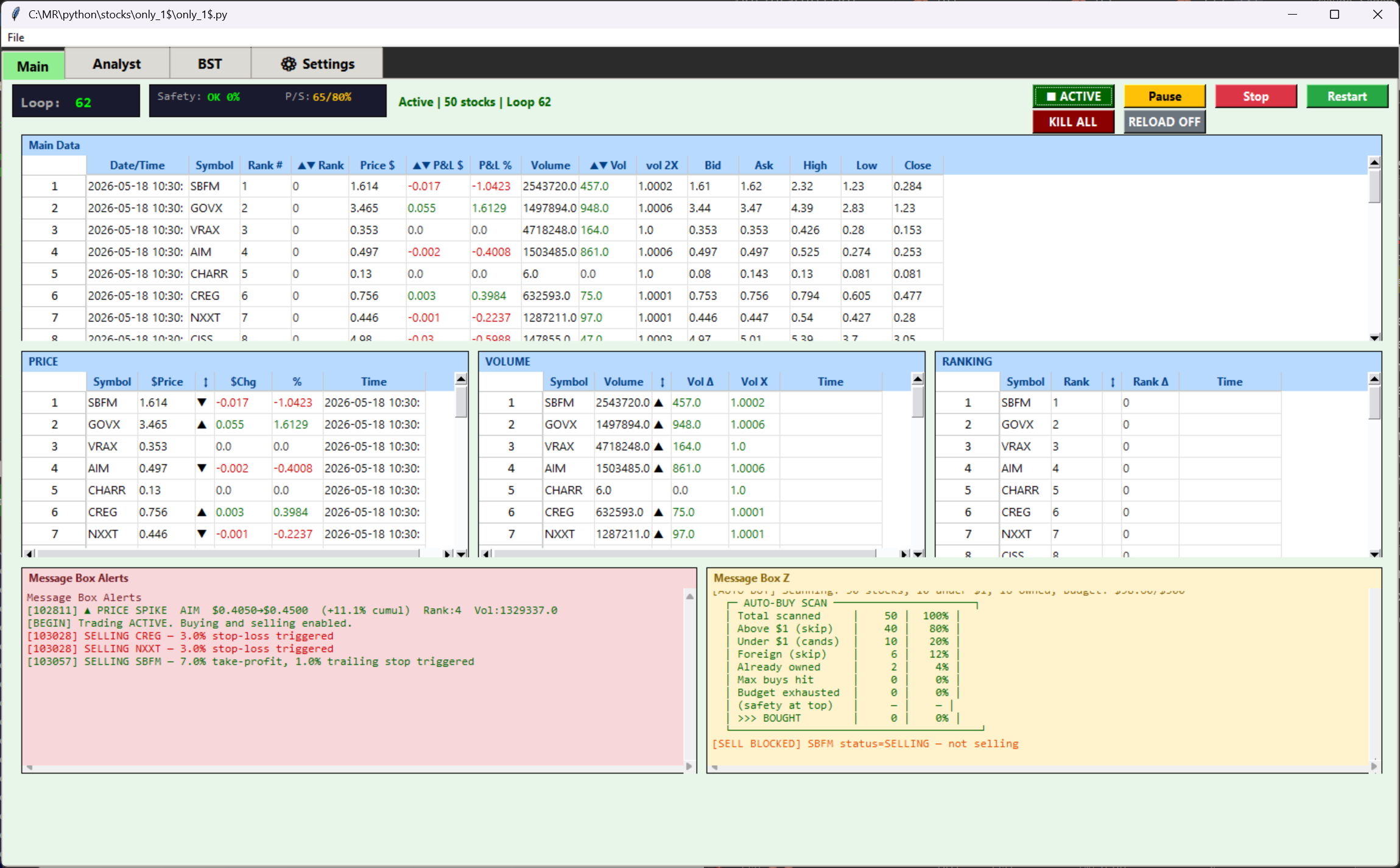Sort Main Data by Price $ column
Screen dimensions: 1400x868
[x=377, y=165]
